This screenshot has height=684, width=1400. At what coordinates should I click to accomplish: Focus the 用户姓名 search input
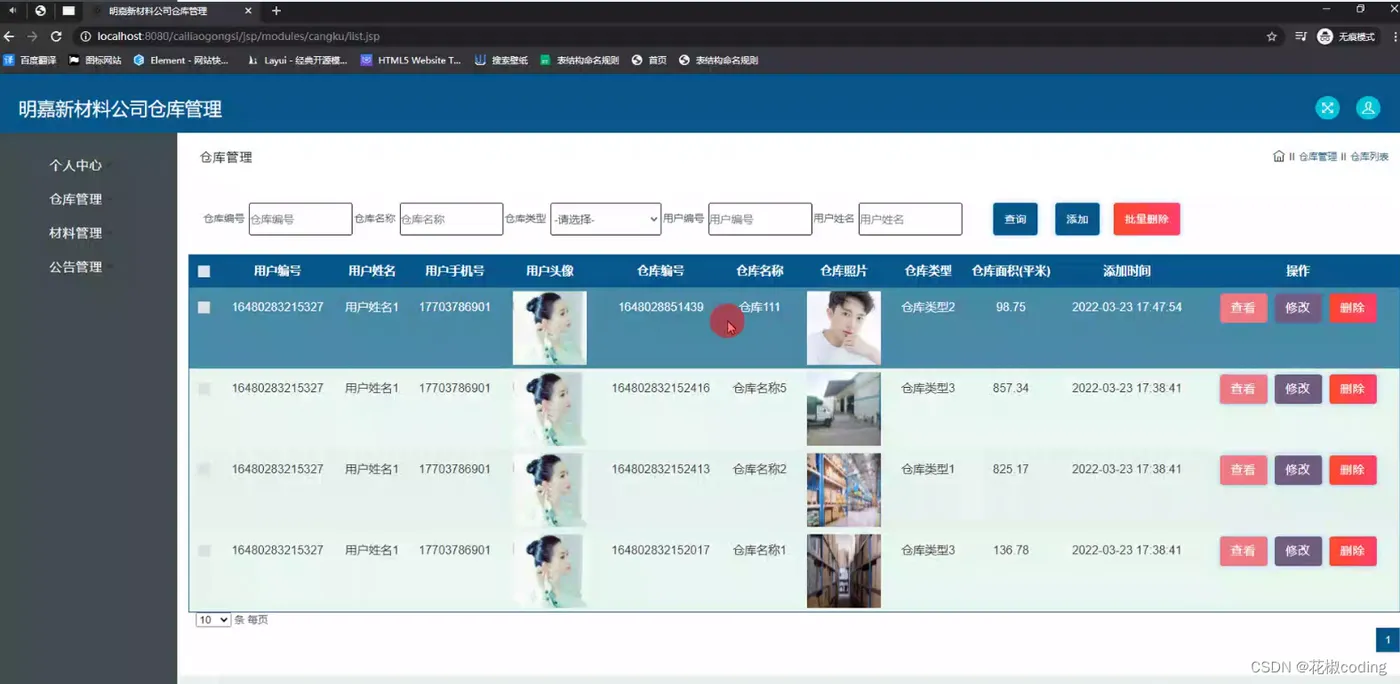pos(910,219)
